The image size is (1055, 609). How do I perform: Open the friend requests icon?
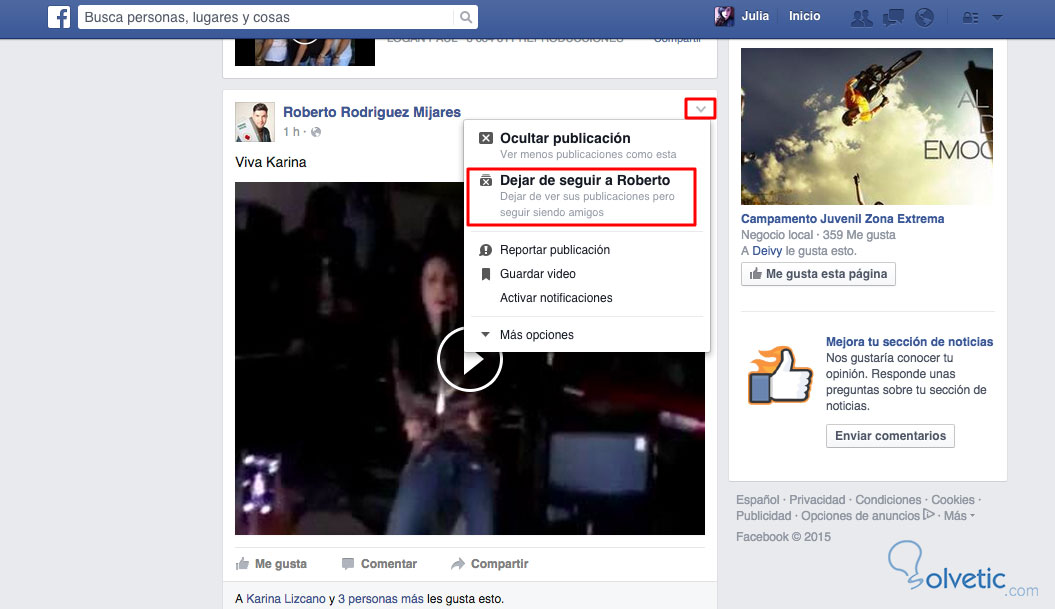click(861, 17)
